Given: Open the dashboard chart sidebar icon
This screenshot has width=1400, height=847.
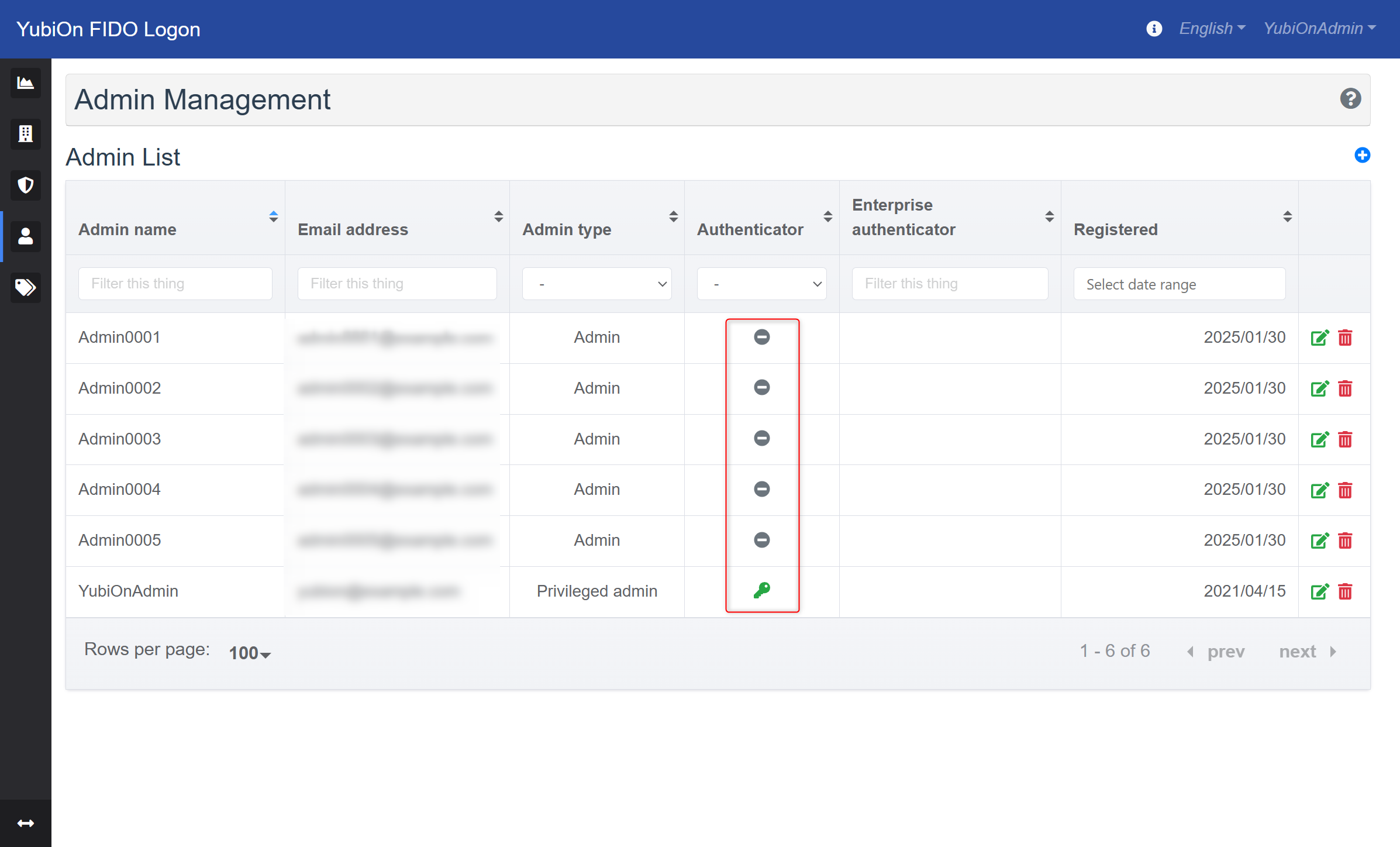Looking at the screenshot, I should pos(25,83).
